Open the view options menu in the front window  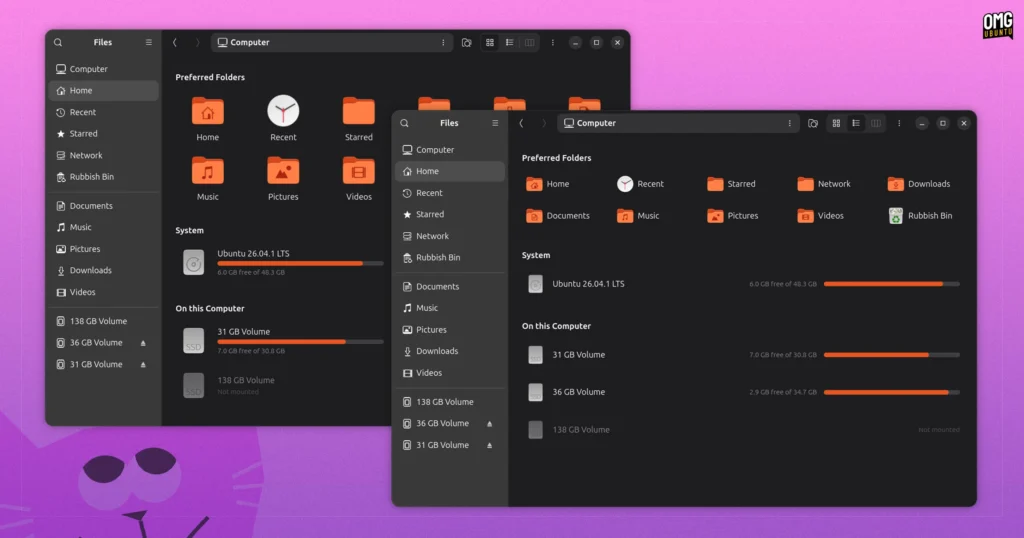[899, 123]
